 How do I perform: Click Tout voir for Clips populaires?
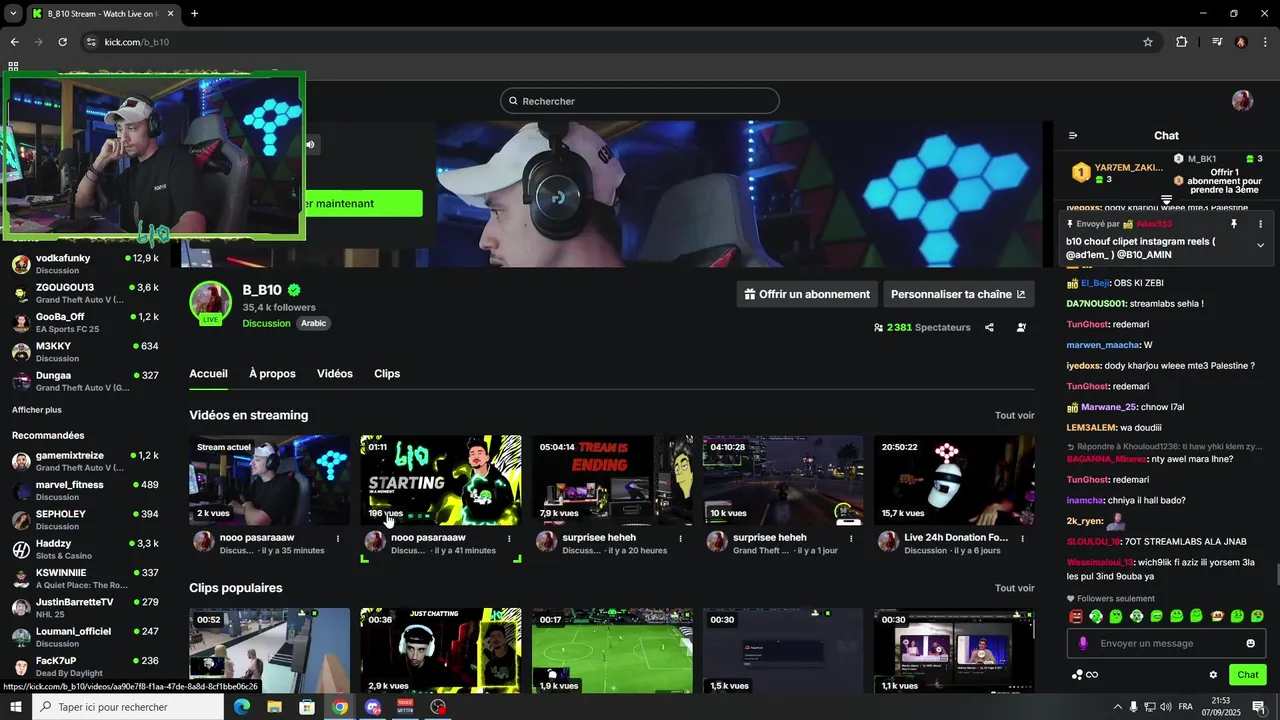1014,588
